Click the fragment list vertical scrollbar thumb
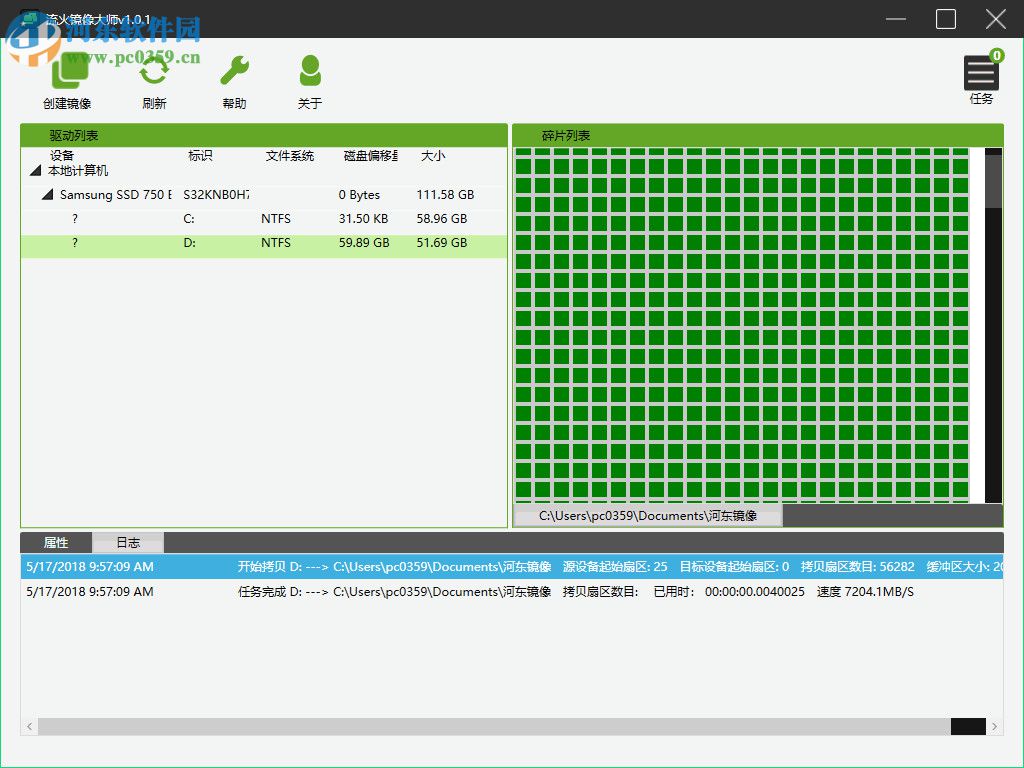This screenshot has height=768, width=1024. 993,180
